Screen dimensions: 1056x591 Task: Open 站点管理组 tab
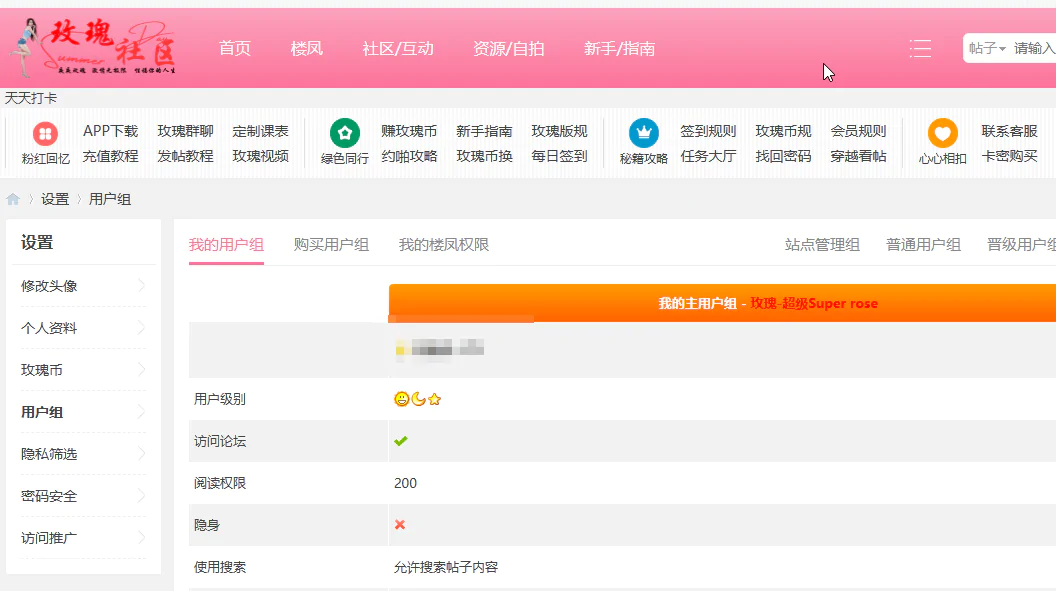(x=822, y=244)
